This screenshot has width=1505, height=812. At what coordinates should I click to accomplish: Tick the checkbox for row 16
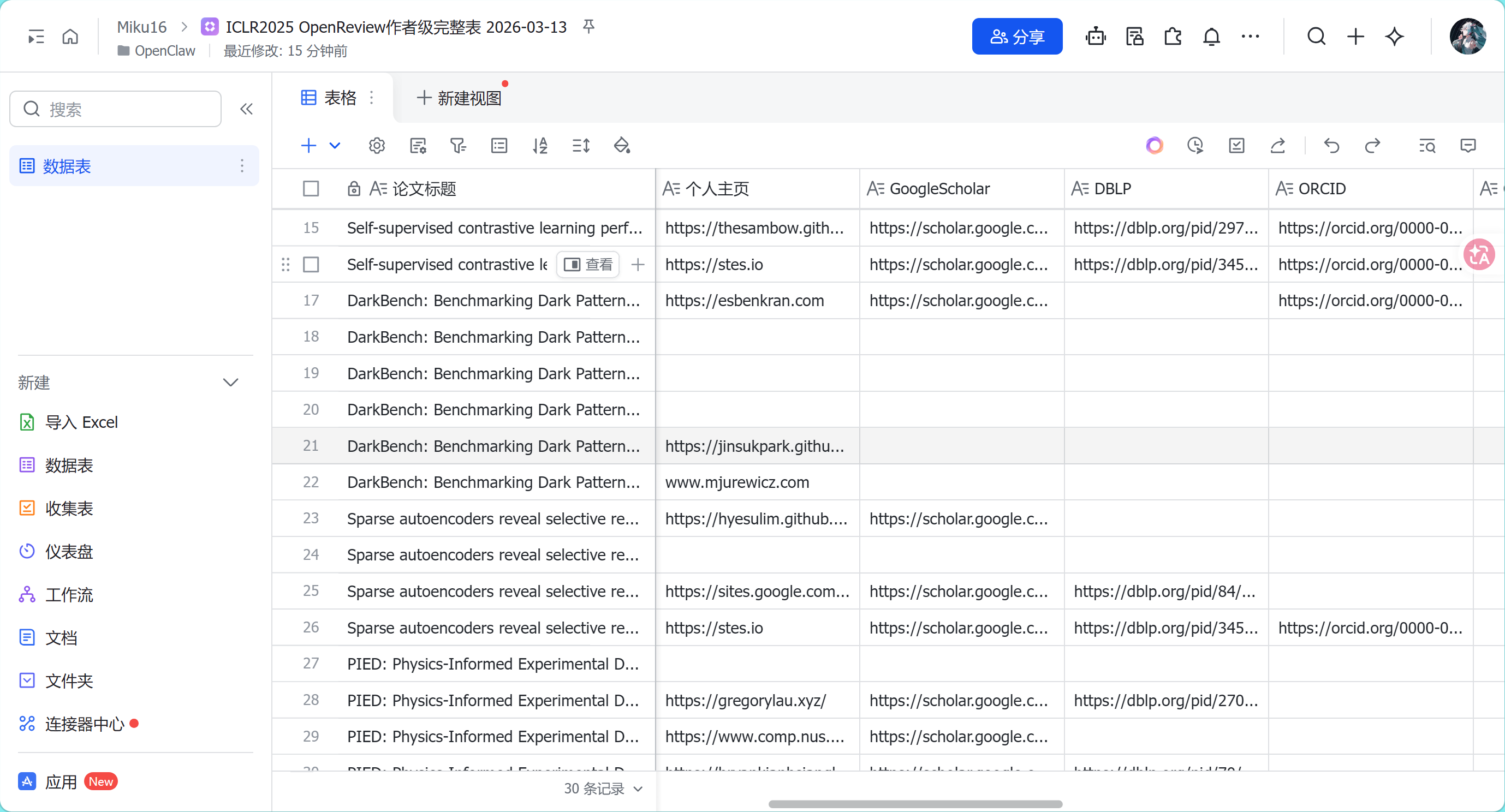point(311,265)
